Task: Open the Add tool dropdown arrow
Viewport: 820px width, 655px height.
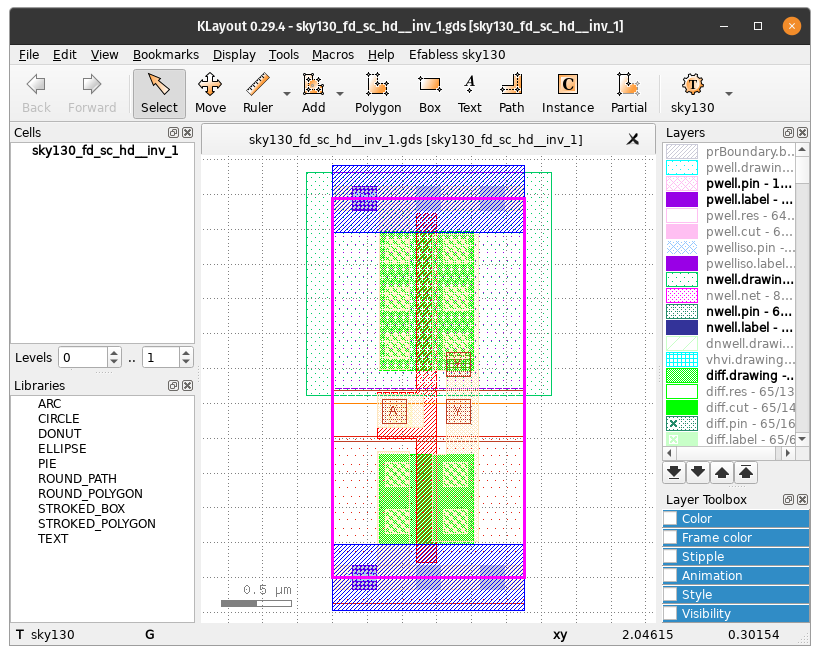Action: [340, 94]
